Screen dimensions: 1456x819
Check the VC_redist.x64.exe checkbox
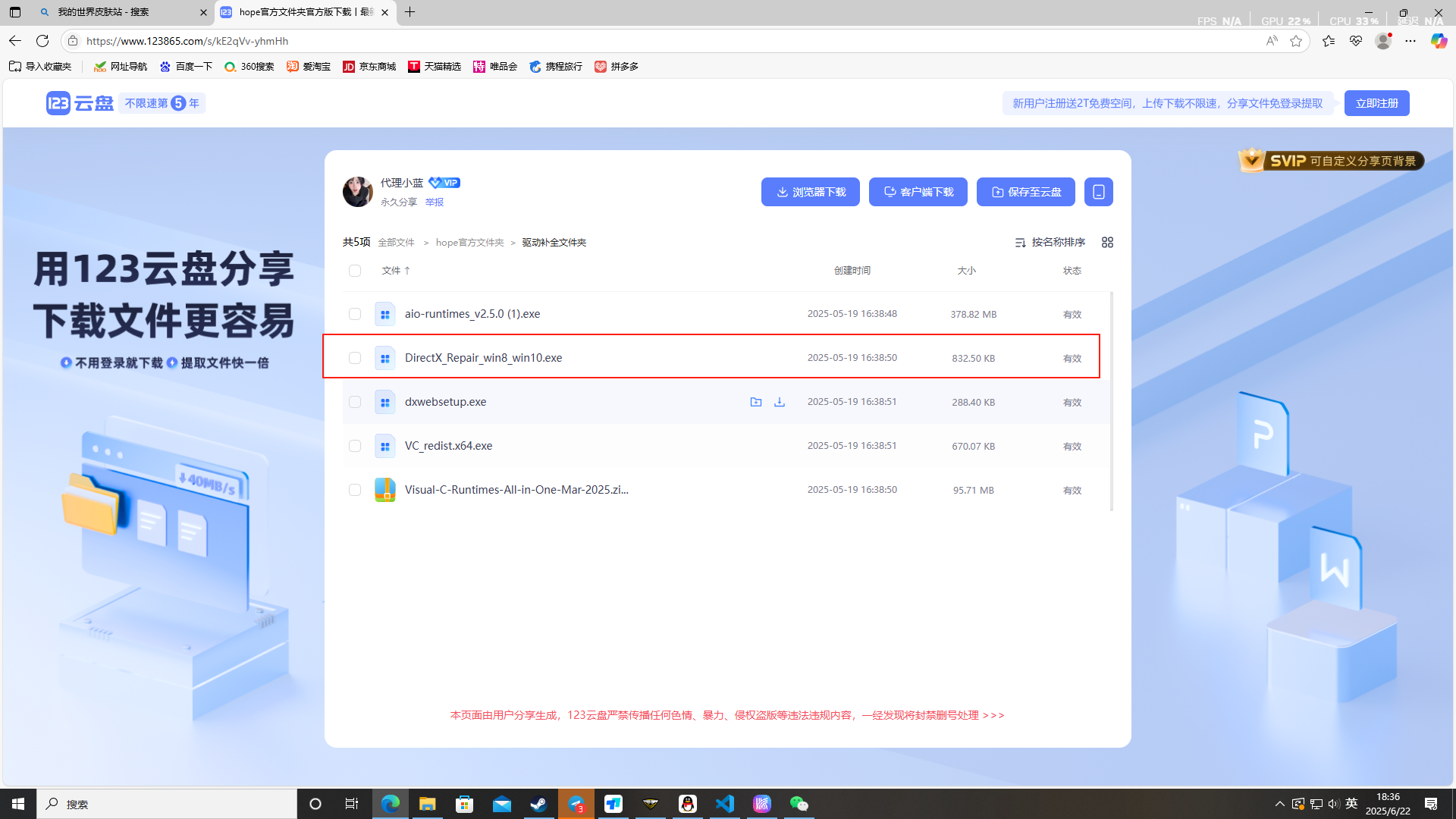[x=355, y=446]
